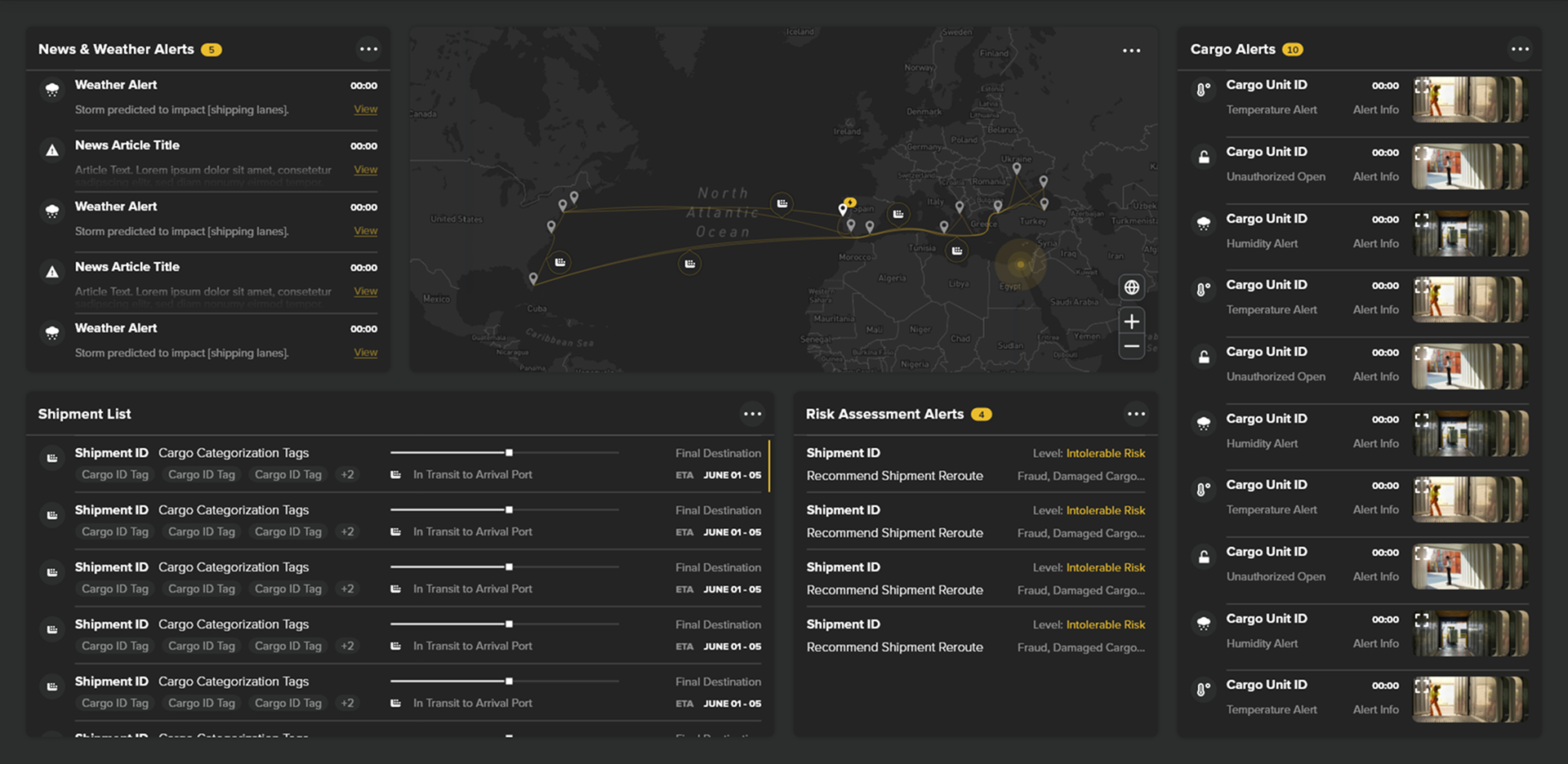This screenshot has width=1568, height=764.
Task: Click the warning triangle beside News Article Title
Action: point(52,149)
